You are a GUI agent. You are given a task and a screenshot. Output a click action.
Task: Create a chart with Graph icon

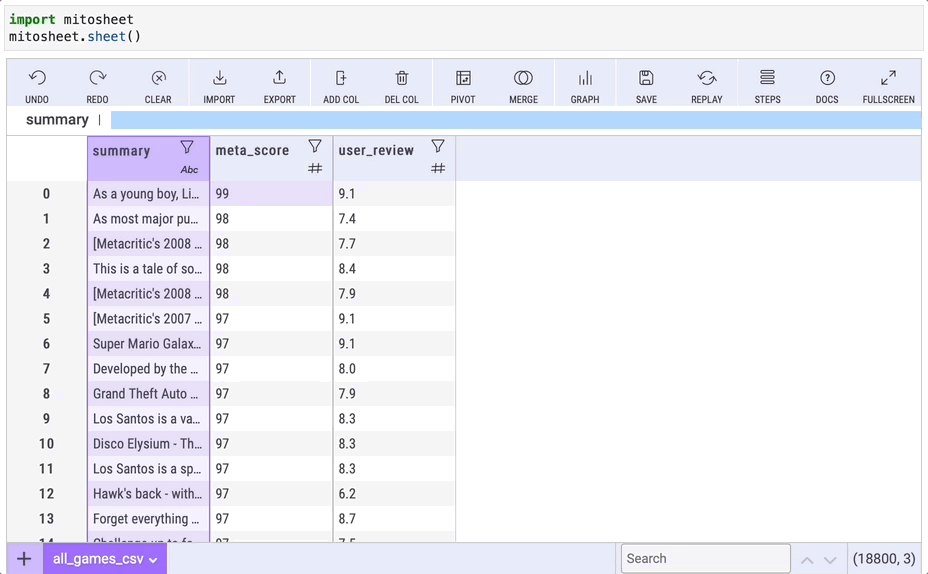click(x=585, y=79)
